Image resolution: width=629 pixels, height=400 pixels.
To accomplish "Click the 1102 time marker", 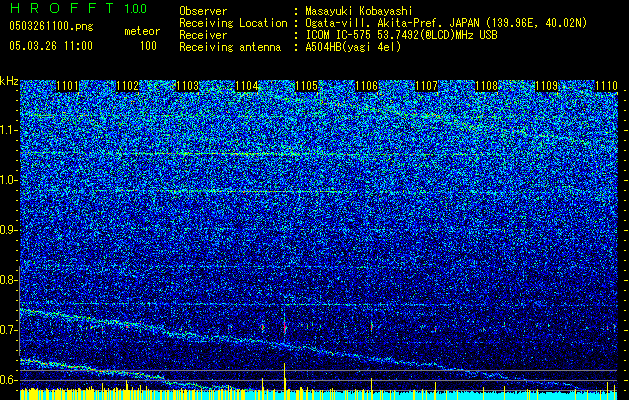I will click(x=128, y=86).
